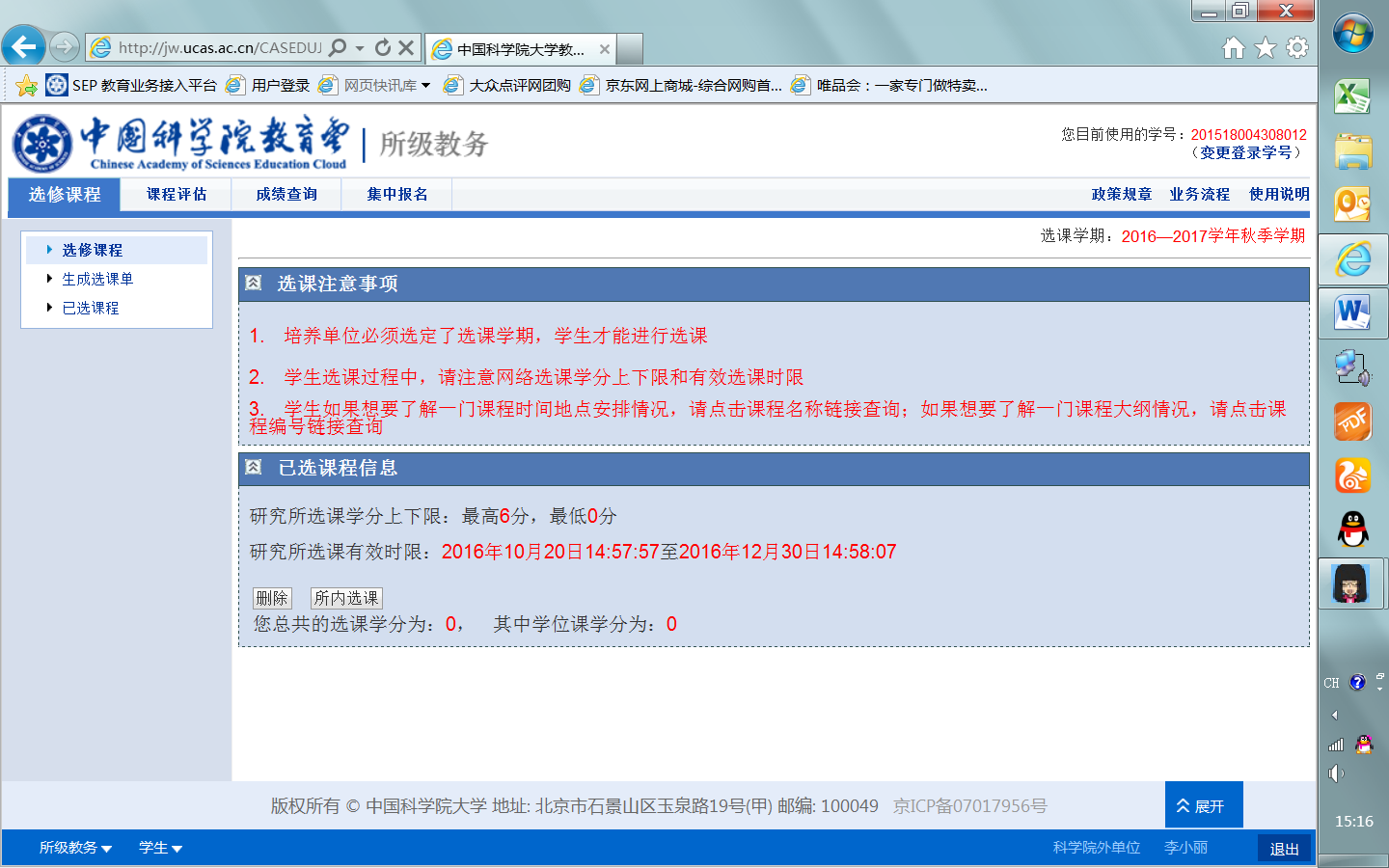The width and height of the screenshot is (1389, 868).
Task: Open the empty new tab button
Action: [x=630, y=49]
